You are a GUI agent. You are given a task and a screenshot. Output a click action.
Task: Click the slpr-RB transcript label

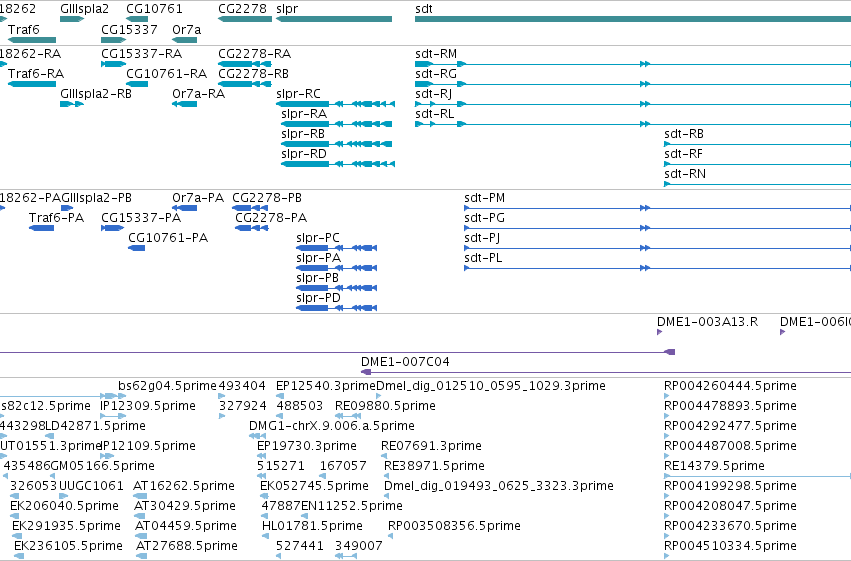click(303, 133)
